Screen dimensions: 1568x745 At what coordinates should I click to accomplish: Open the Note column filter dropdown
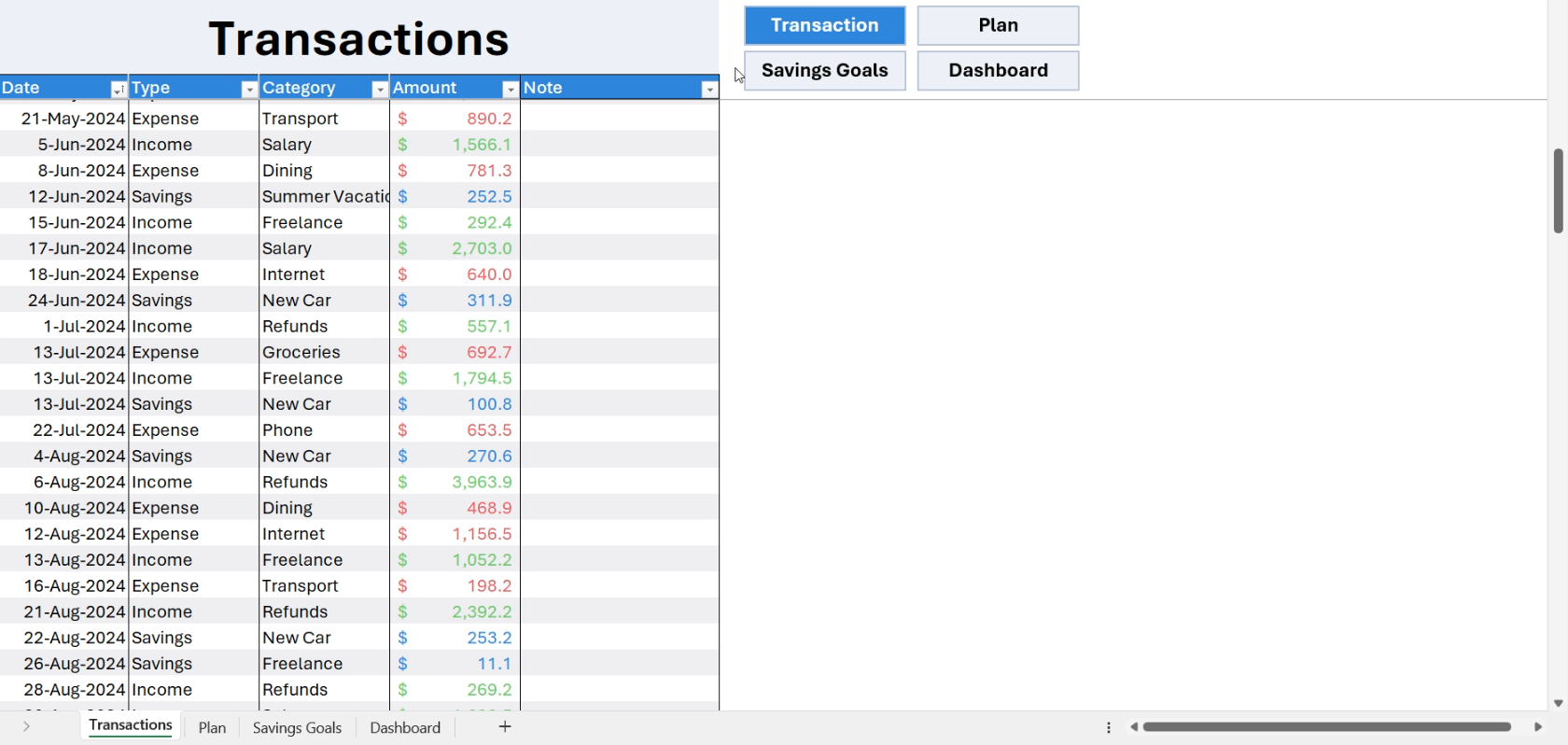[709, 90]
